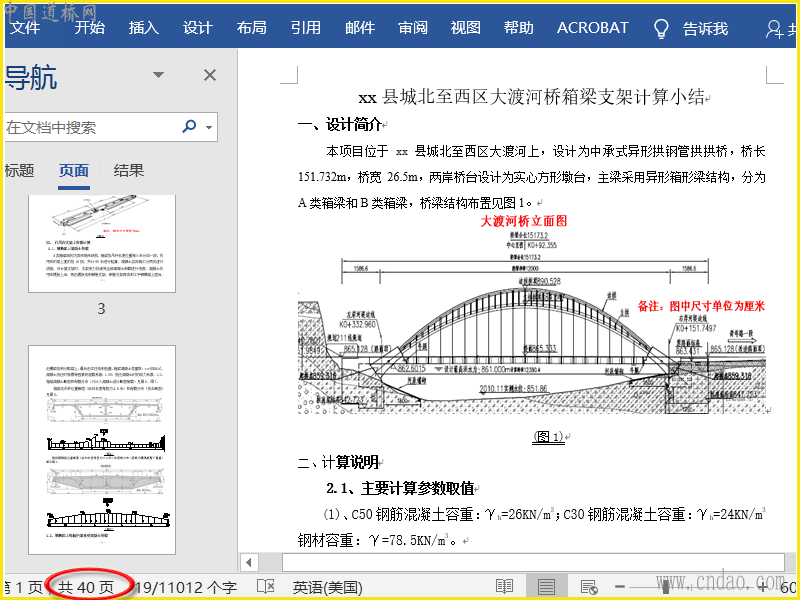
Task: Switch to Read Mode view icon
Action: coord(504,587)
